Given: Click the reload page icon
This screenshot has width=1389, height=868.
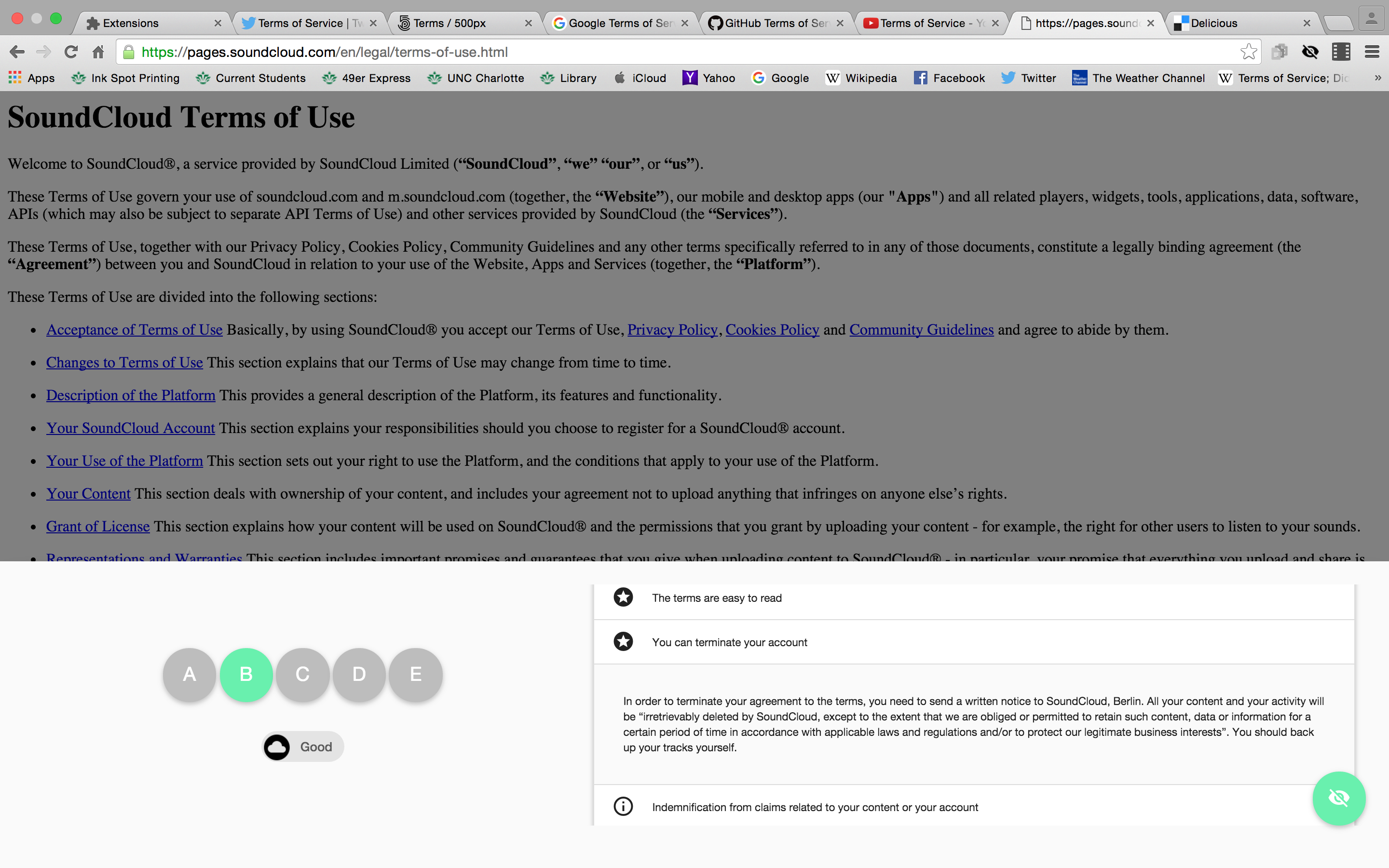Looking at the screenshot, I should (70, 52).
